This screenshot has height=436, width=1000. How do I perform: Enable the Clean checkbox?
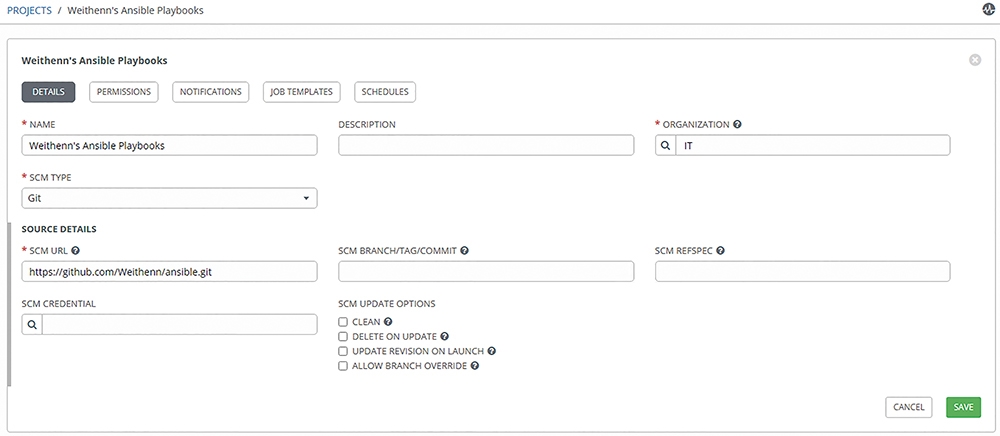(x=343, y=322)
